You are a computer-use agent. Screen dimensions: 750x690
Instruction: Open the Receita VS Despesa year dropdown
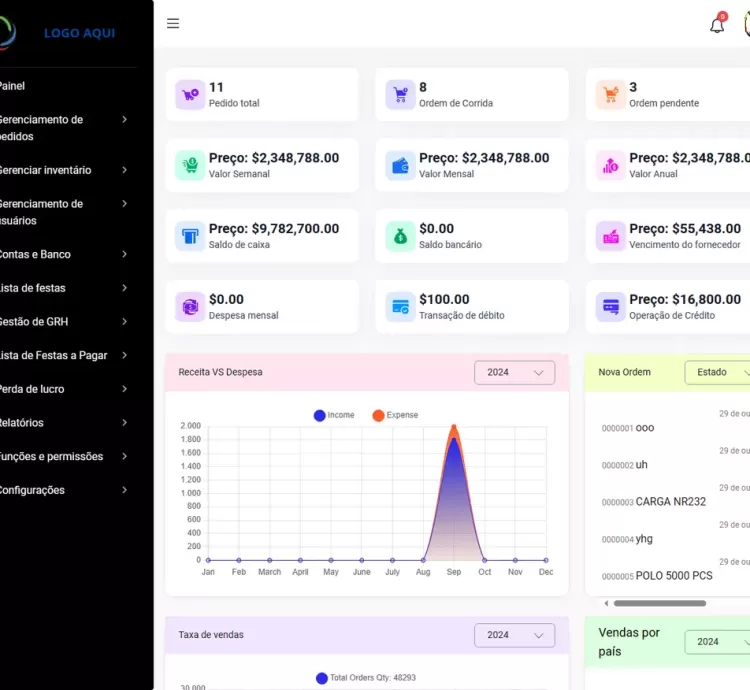tap(514, 372)
